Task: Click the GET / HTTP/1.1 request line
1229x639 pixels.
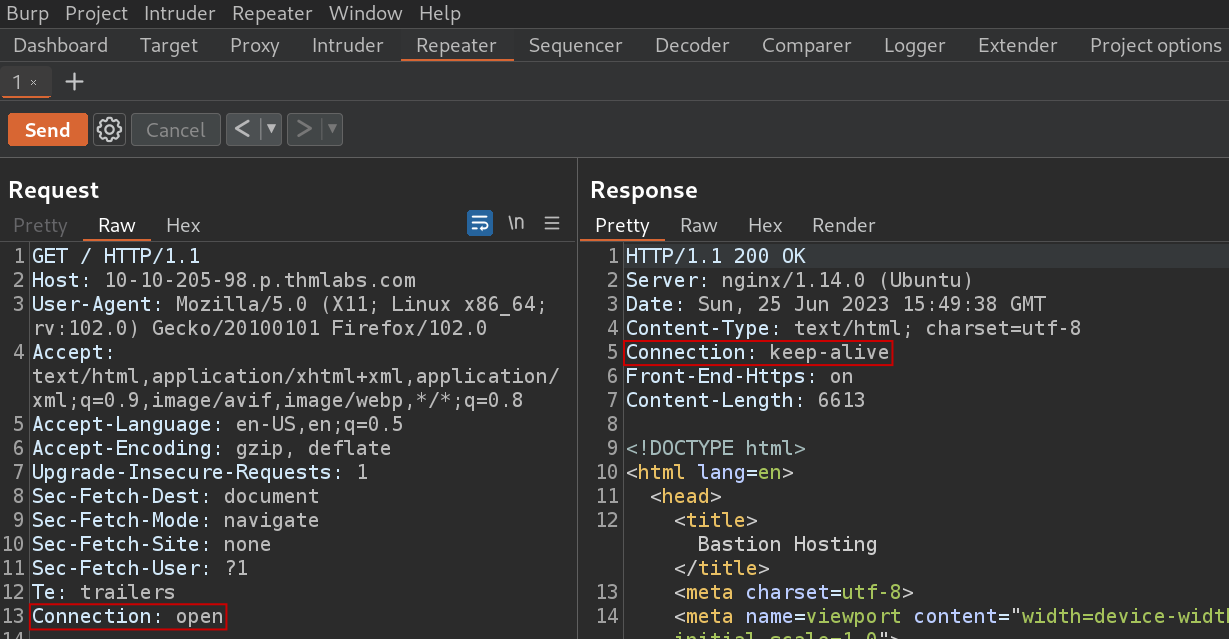Action: tap(116, 256)
